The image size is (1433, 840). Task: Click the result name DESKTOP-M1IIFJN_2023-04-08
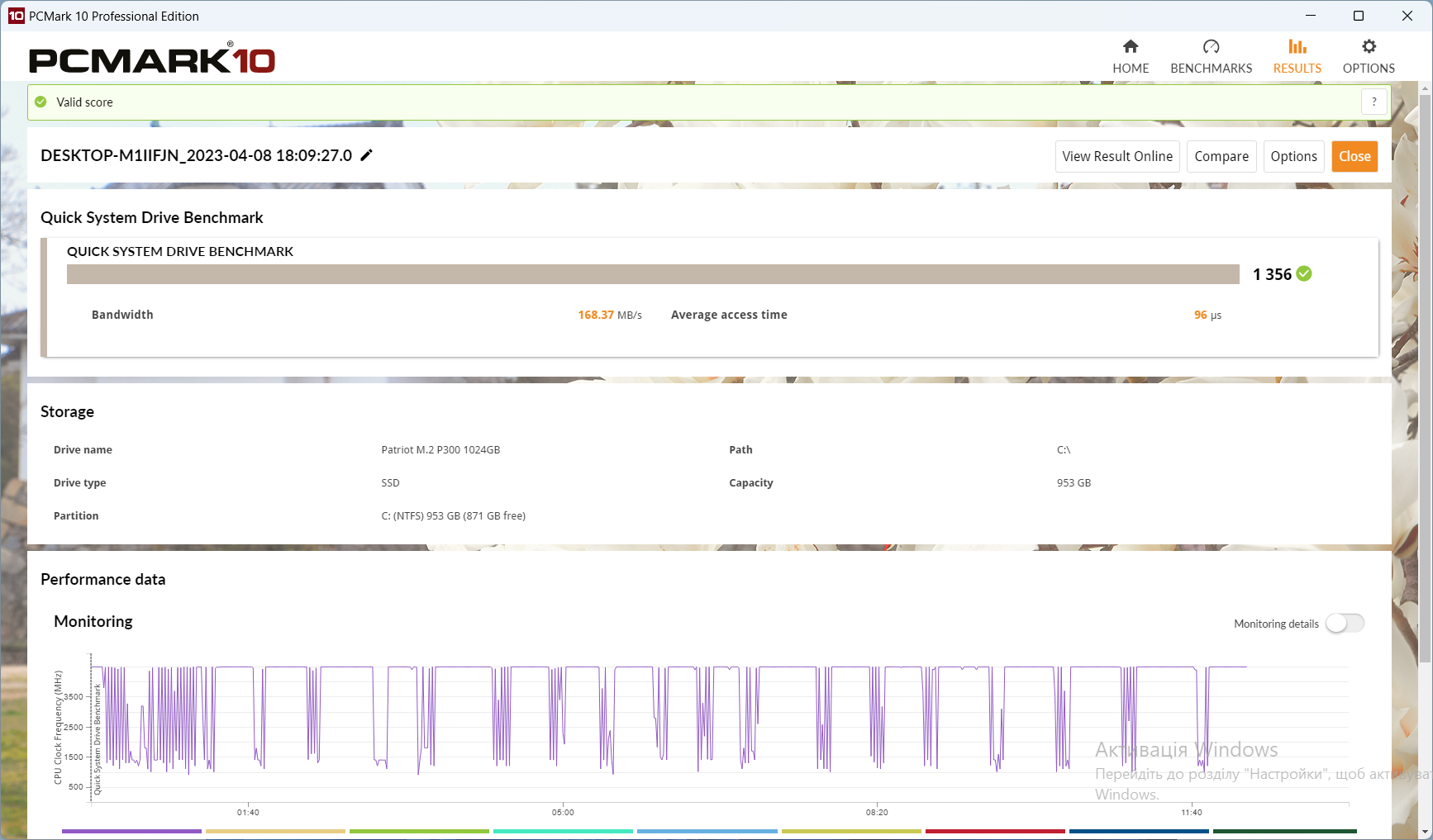[196, 155]
